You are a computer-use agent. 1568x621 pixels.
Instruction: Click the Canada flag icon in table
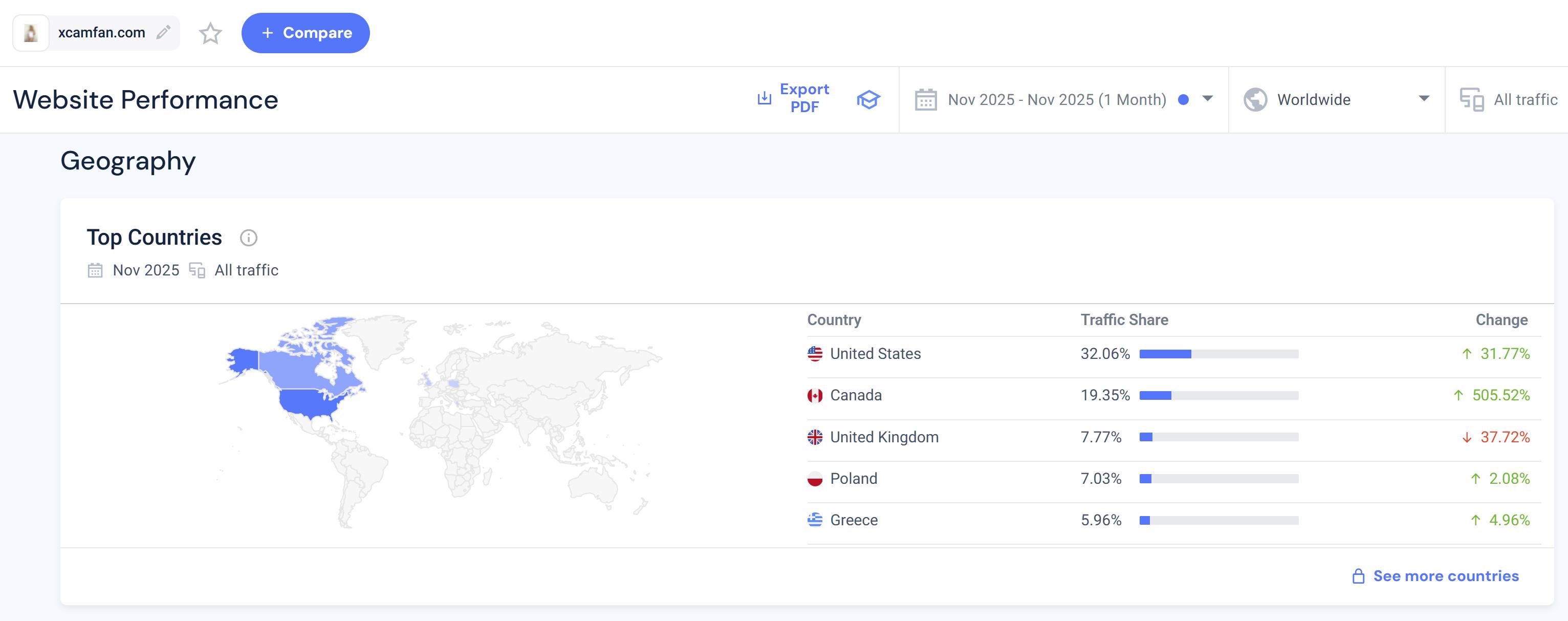click(x=814, y=395)
